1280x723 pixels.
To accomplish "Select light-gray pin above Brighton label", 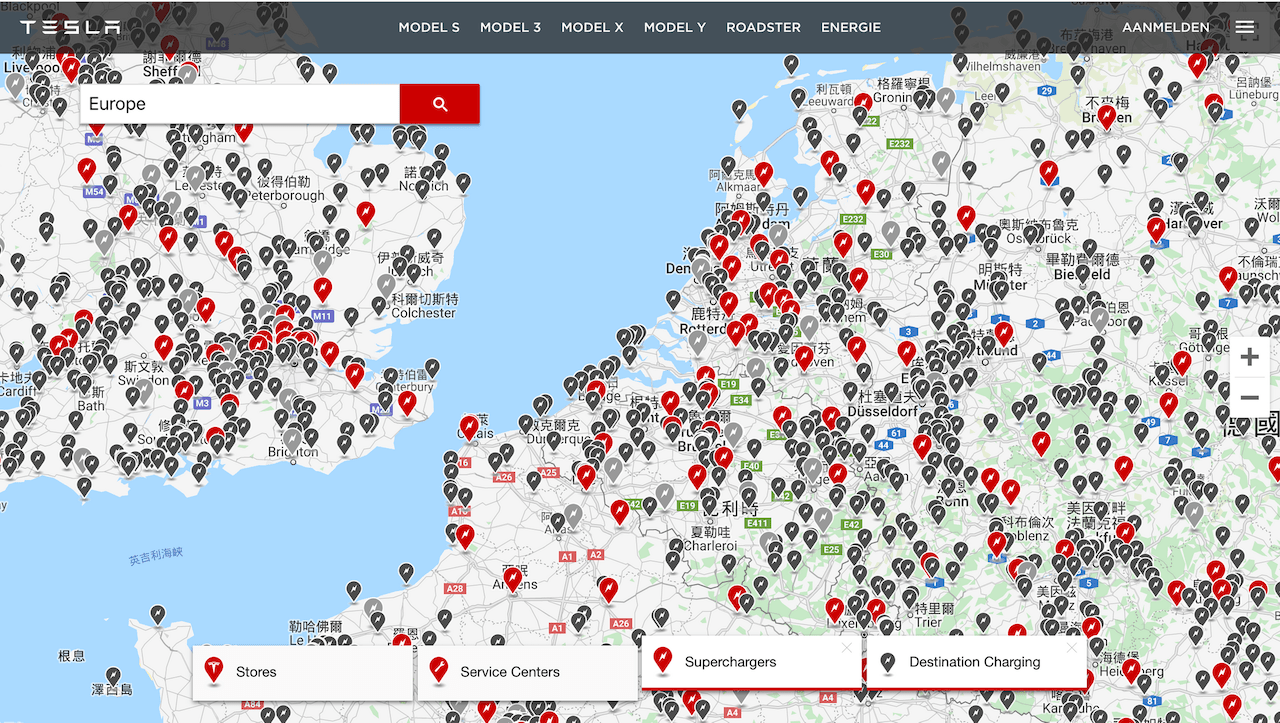I will [x=292, y=439].
